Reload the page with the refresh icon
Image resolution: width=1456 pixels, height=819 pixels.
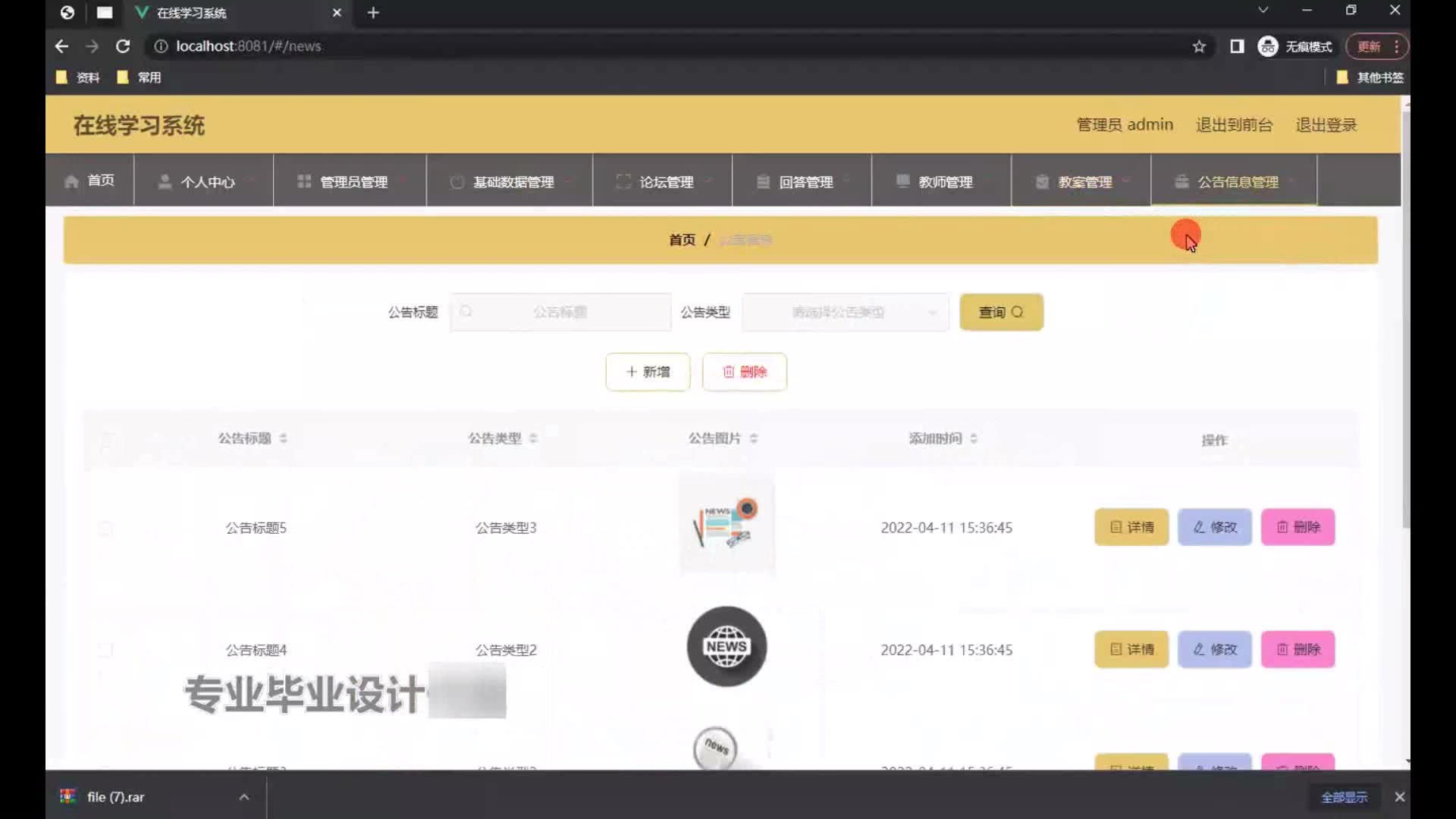[x=122, y=46]
